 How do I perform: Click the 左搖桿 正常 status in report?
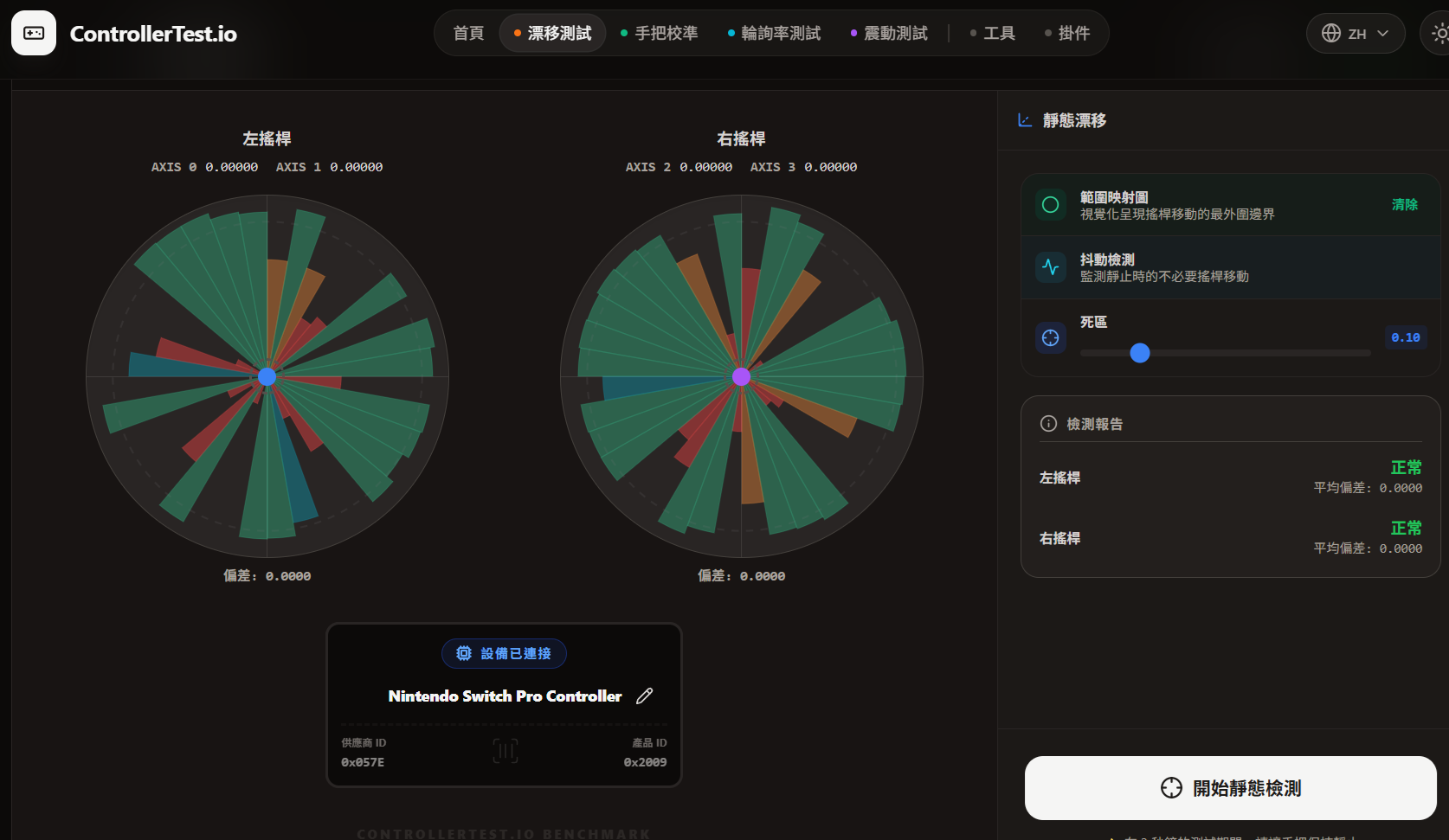[x=1406, y=467]
